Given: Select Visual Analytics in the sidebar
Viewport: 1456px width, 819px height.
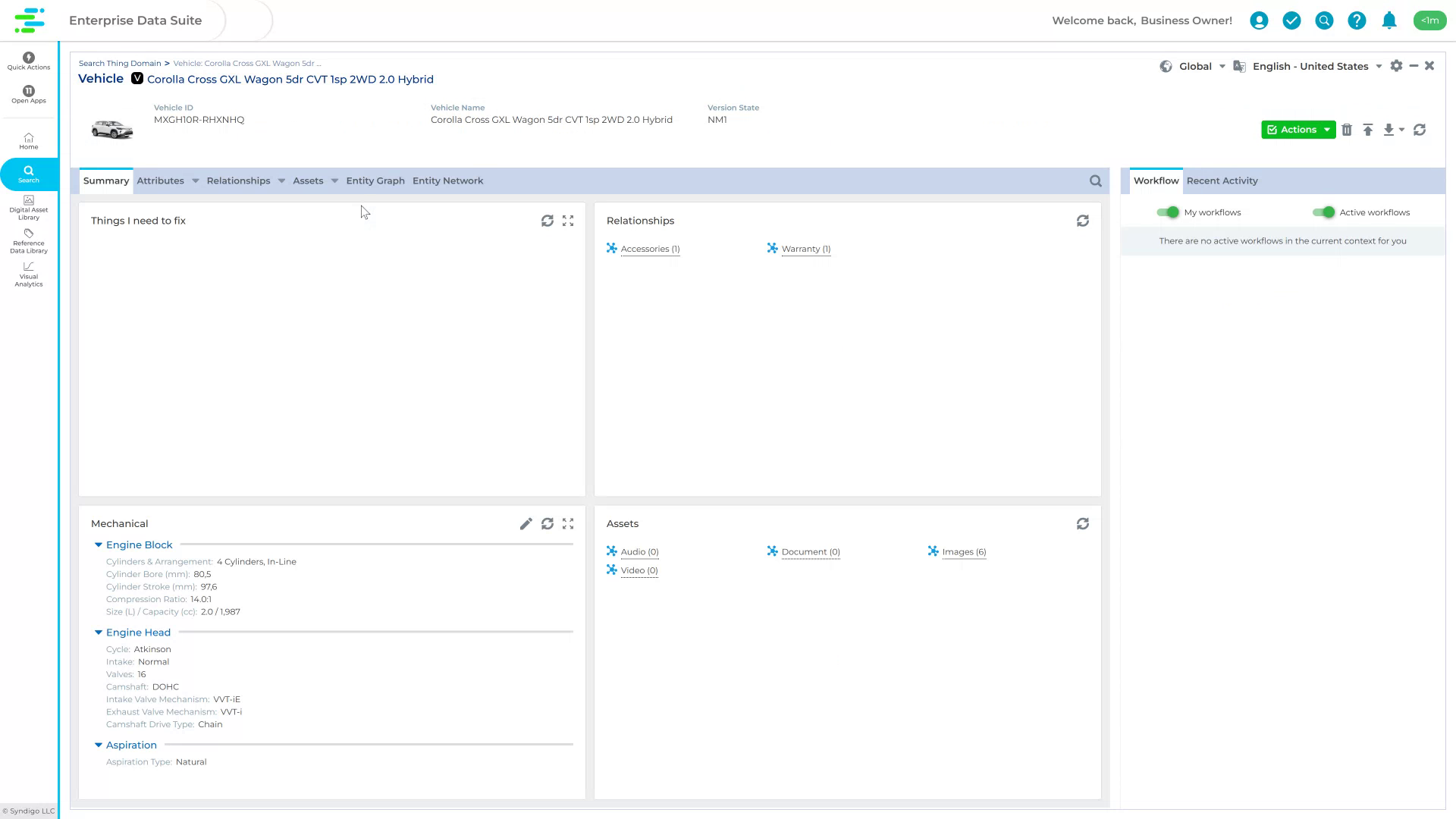Looking at the screenshot, I should point(28,275).
